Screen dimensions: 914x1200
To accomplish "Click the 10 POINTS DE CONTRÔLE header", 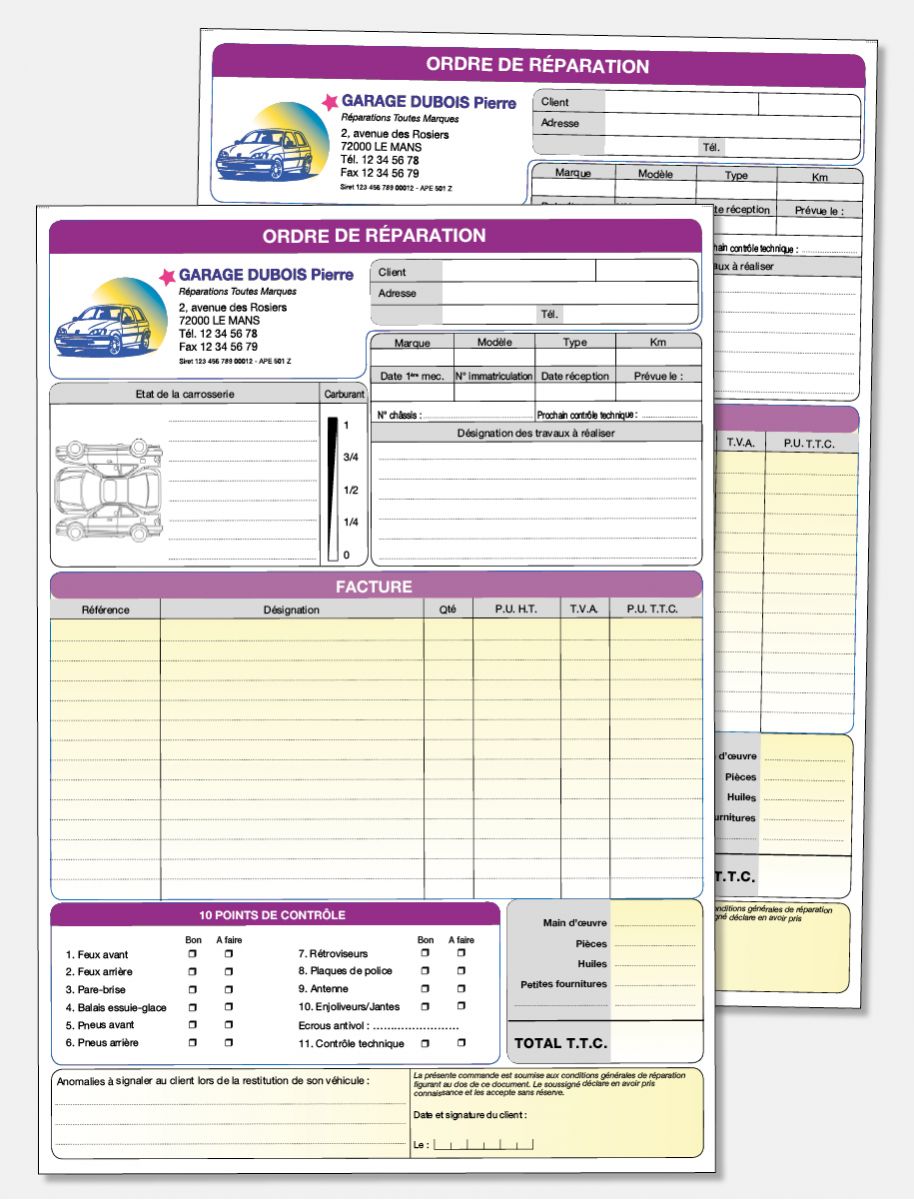I will 272,915.
